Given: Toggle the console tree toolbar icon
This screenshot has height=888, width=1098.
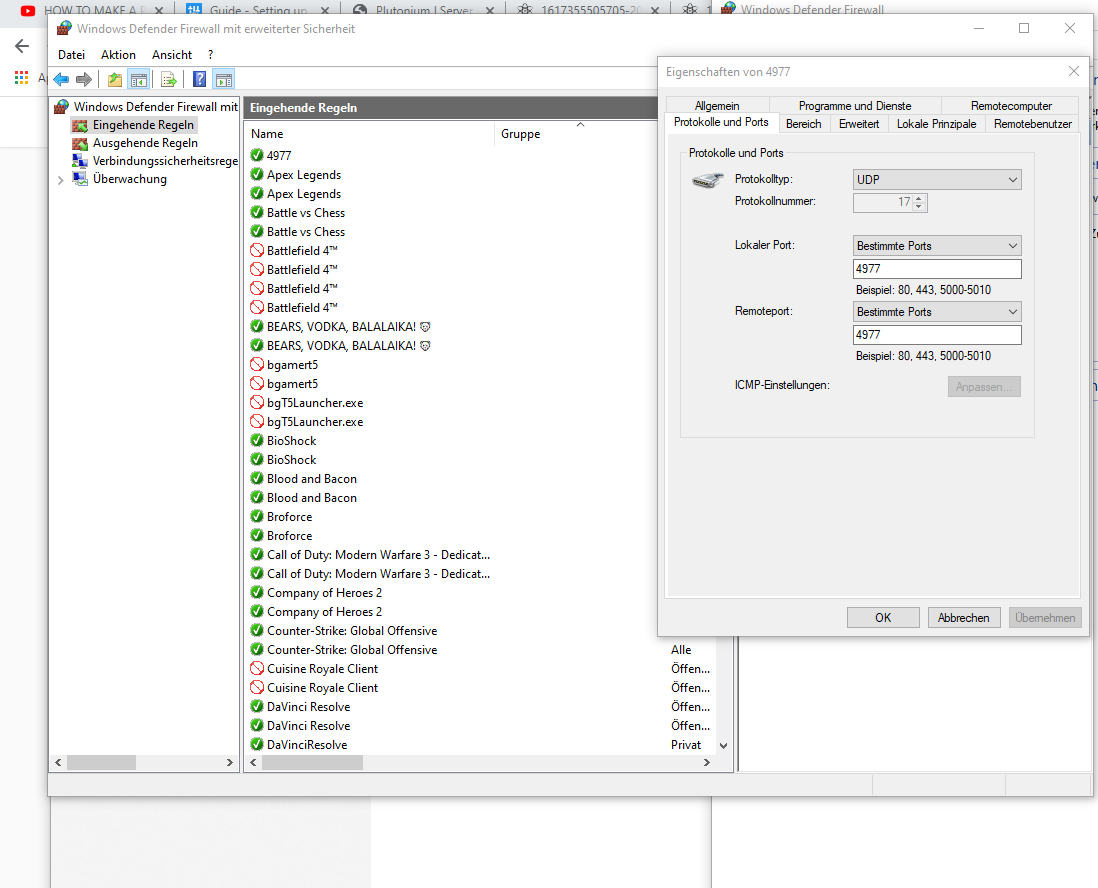Looking at the screenshot, I should 139,79.
